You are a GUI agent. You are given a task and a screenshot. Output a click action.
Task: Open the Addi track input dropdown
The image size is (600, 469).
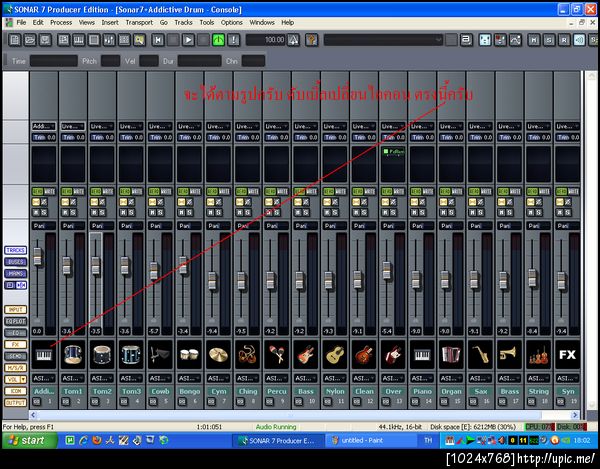(x=44, y=126)
